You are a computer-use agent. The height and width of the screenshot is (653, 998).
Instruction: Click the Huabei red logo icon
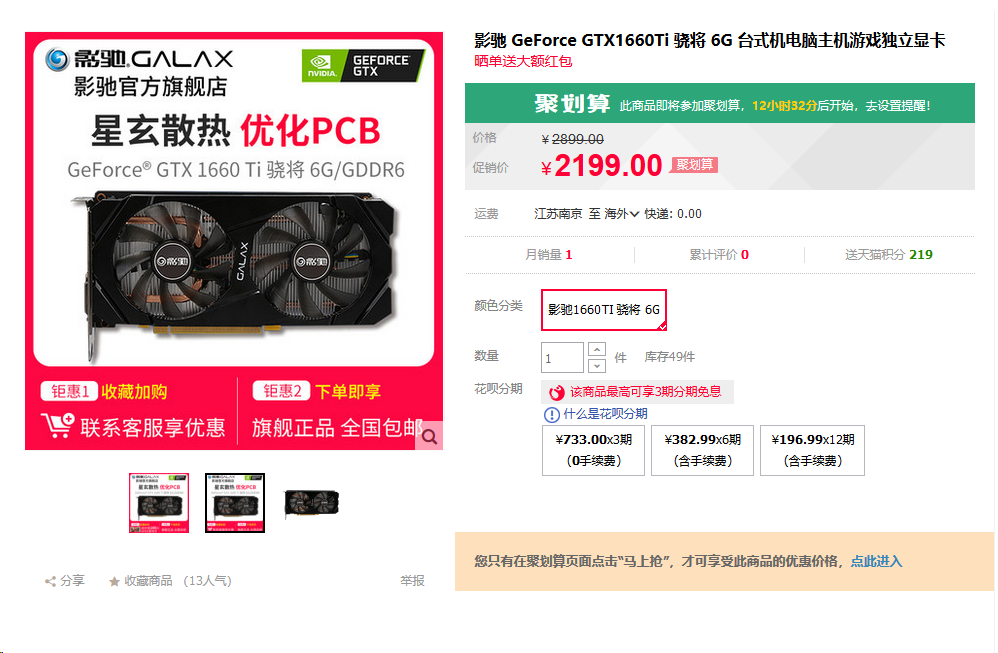[556, 392]
